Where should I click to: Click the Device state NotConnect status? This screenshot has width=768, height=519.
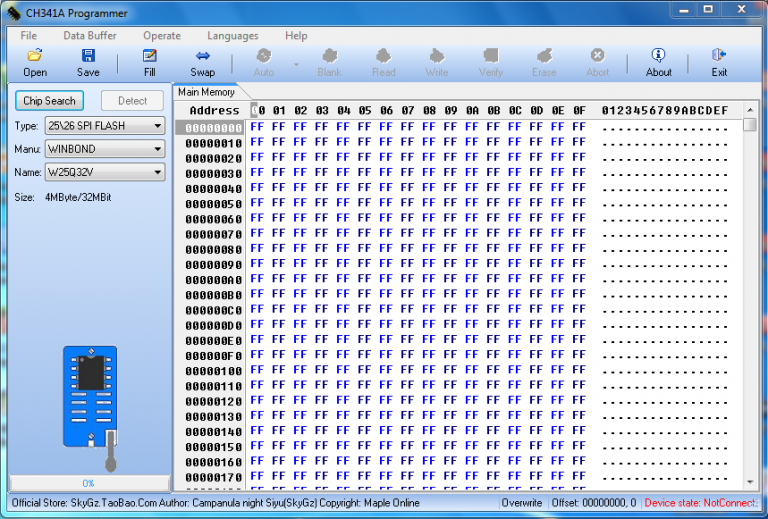pos(701,503)
